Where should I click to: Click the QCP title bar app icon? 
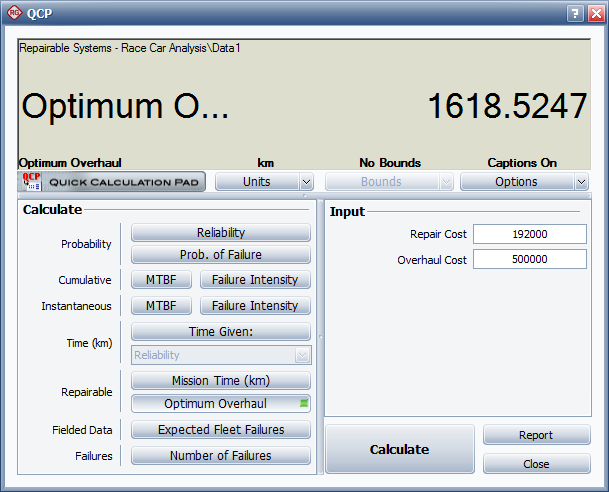15,14
